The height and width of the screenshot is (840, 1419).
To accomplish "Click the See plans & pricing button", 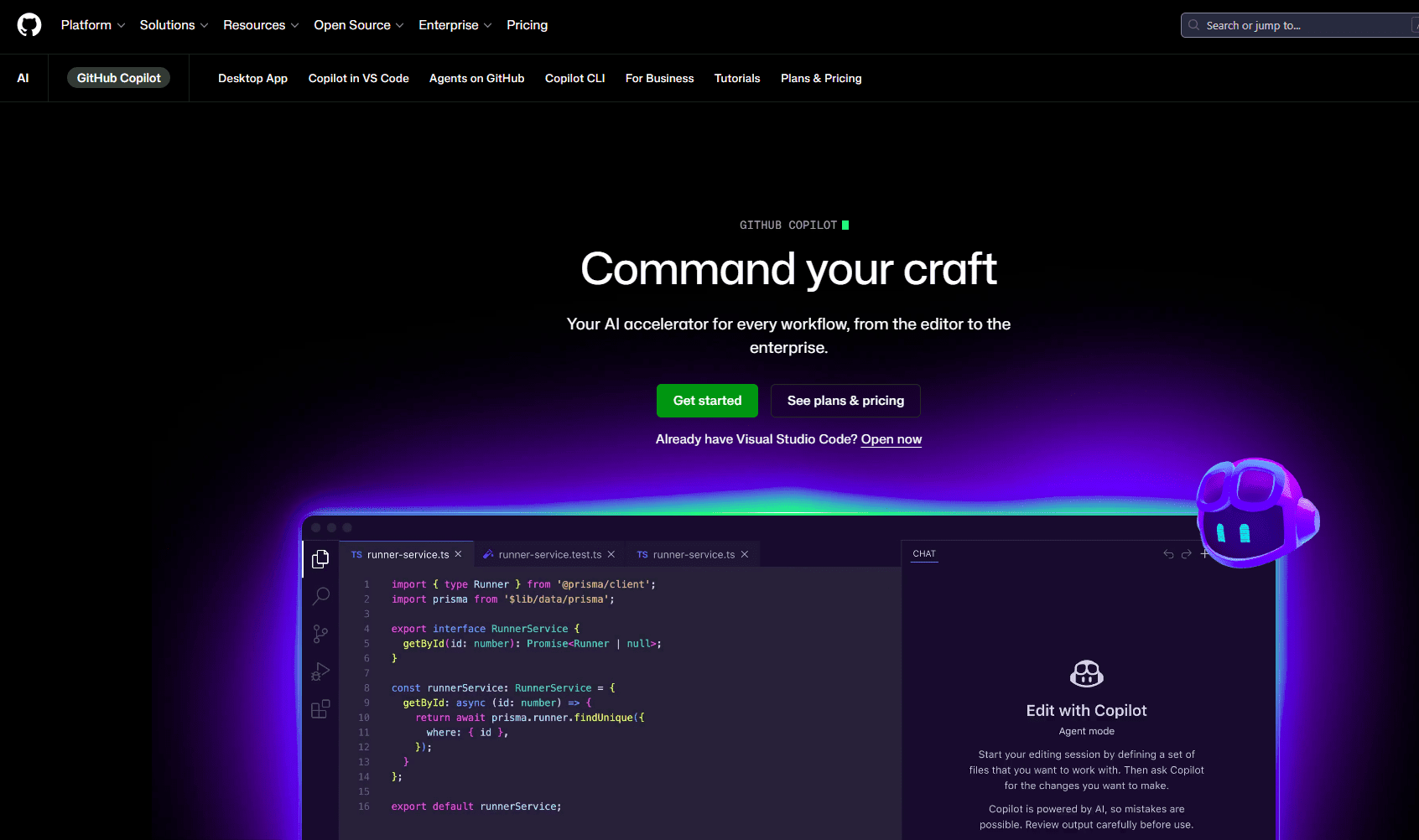I will tap(845, 401).
